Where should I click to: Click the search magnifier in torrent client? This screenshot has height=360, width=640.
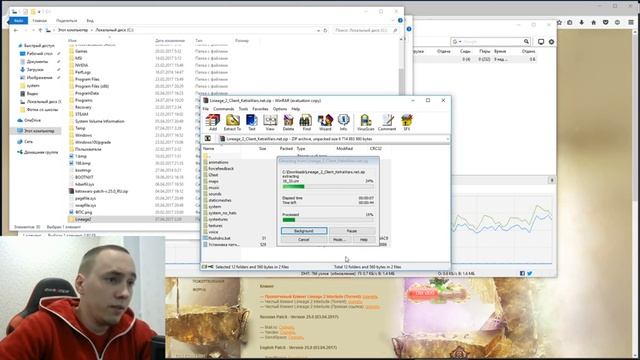click(526, 42)
